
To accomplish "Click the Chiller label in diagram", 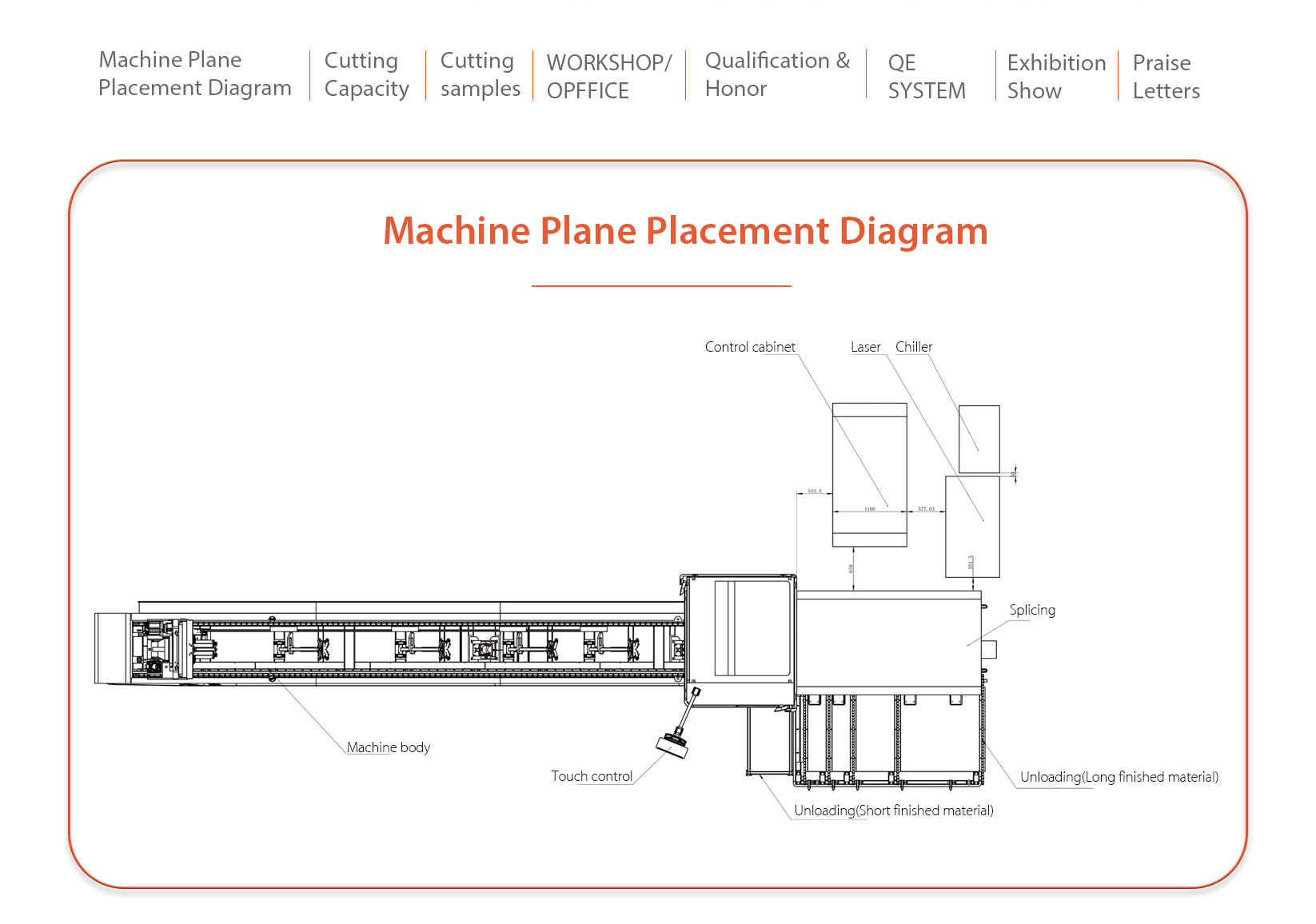I will tap(914, 347).
